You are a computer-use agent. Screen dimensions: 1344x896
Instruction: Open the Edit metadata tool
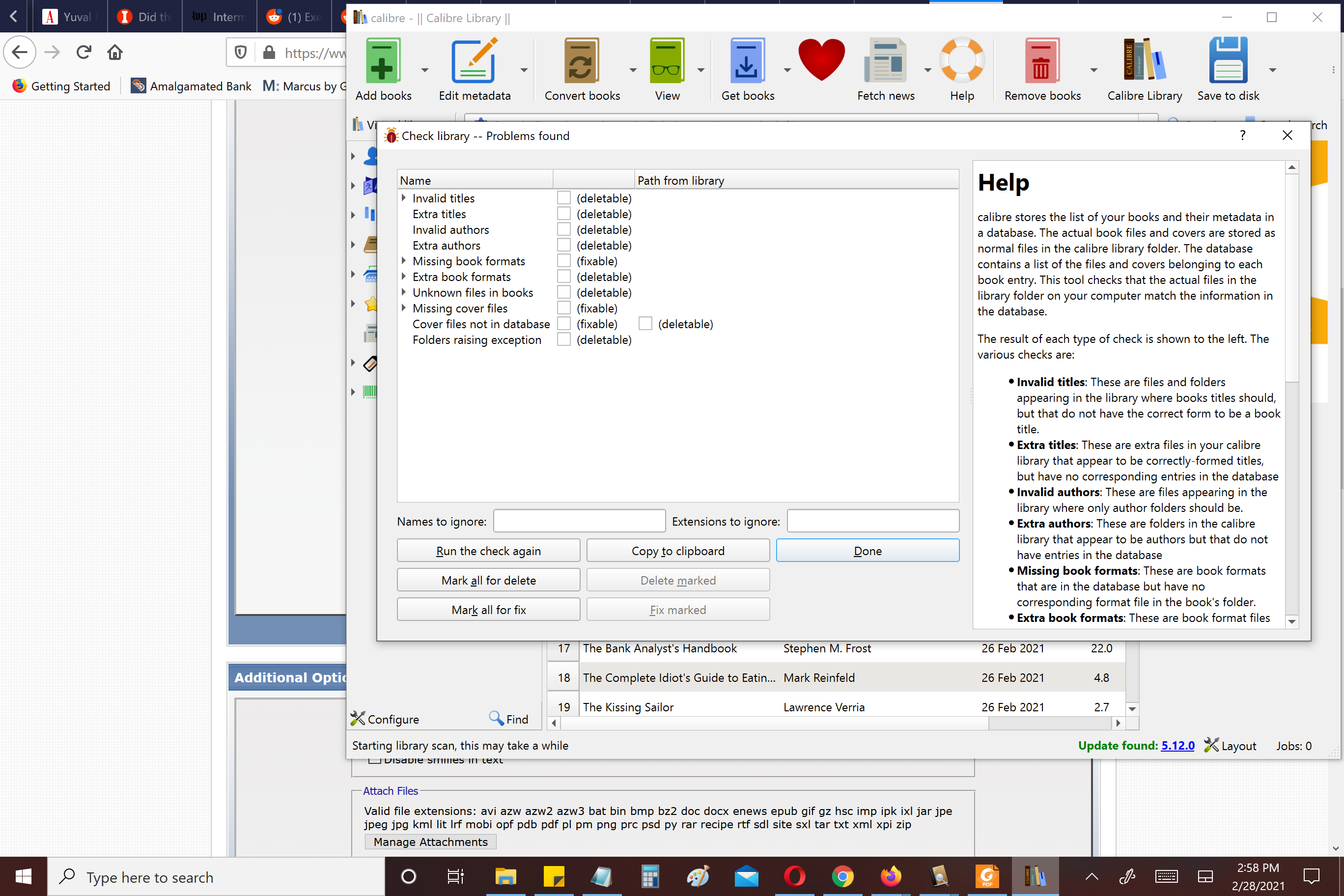474,60
